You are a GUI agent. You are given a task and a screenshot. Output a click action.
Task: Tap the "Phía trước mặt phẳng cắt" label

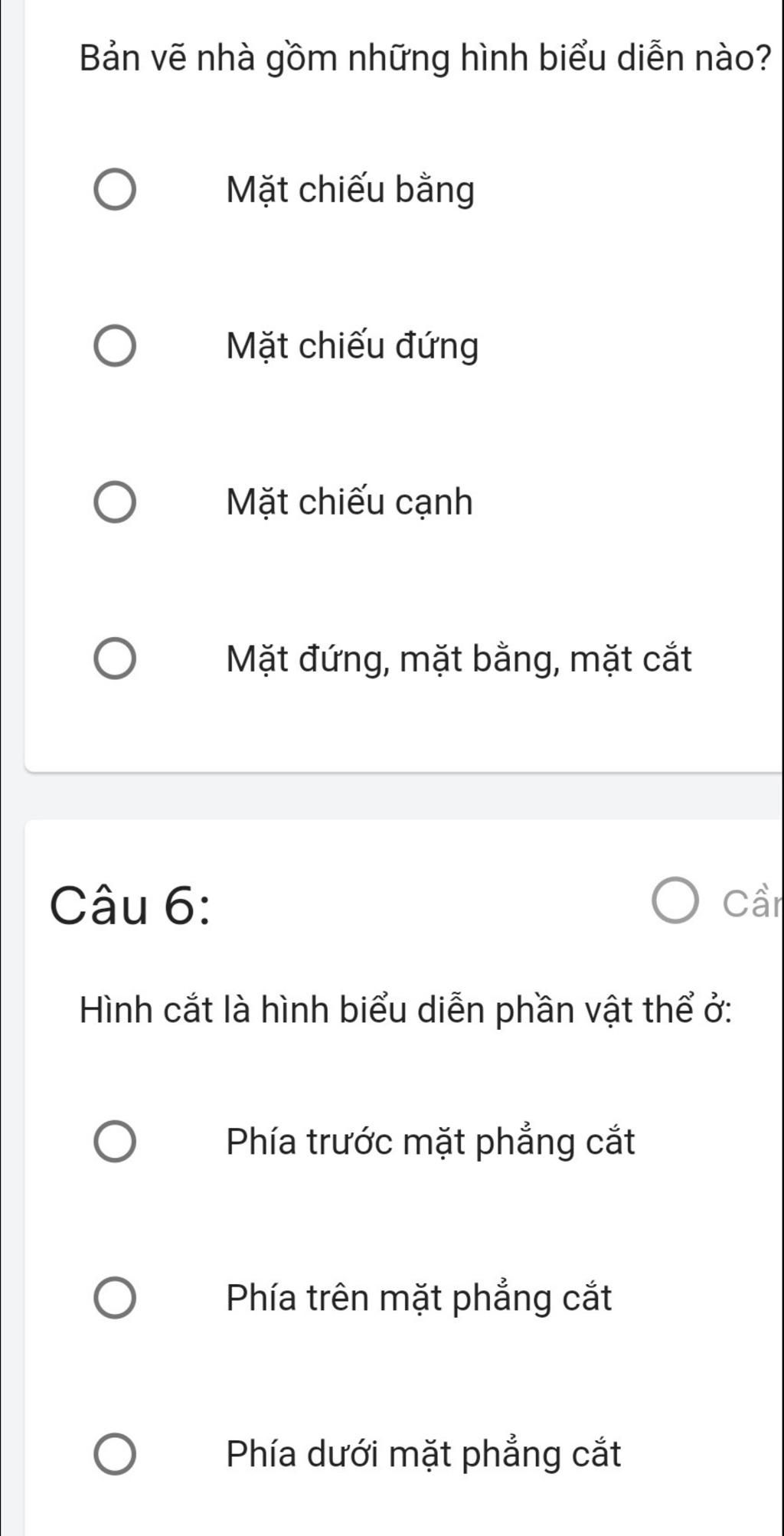click(x=431, y=1142)
